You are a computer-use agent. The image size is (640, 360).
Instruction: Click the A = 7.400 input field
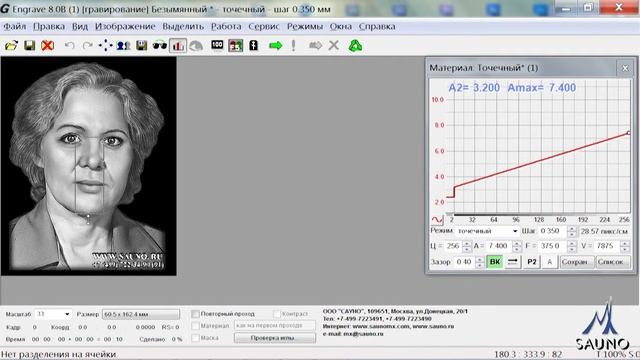(498, 246)
